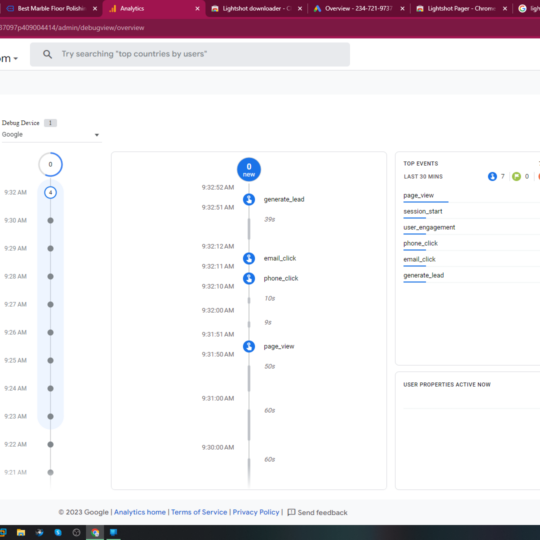Click user_engagement in the Top Events list
This screenshot has height=540, width=540.
pyautogui.click(x=429, y=227)
